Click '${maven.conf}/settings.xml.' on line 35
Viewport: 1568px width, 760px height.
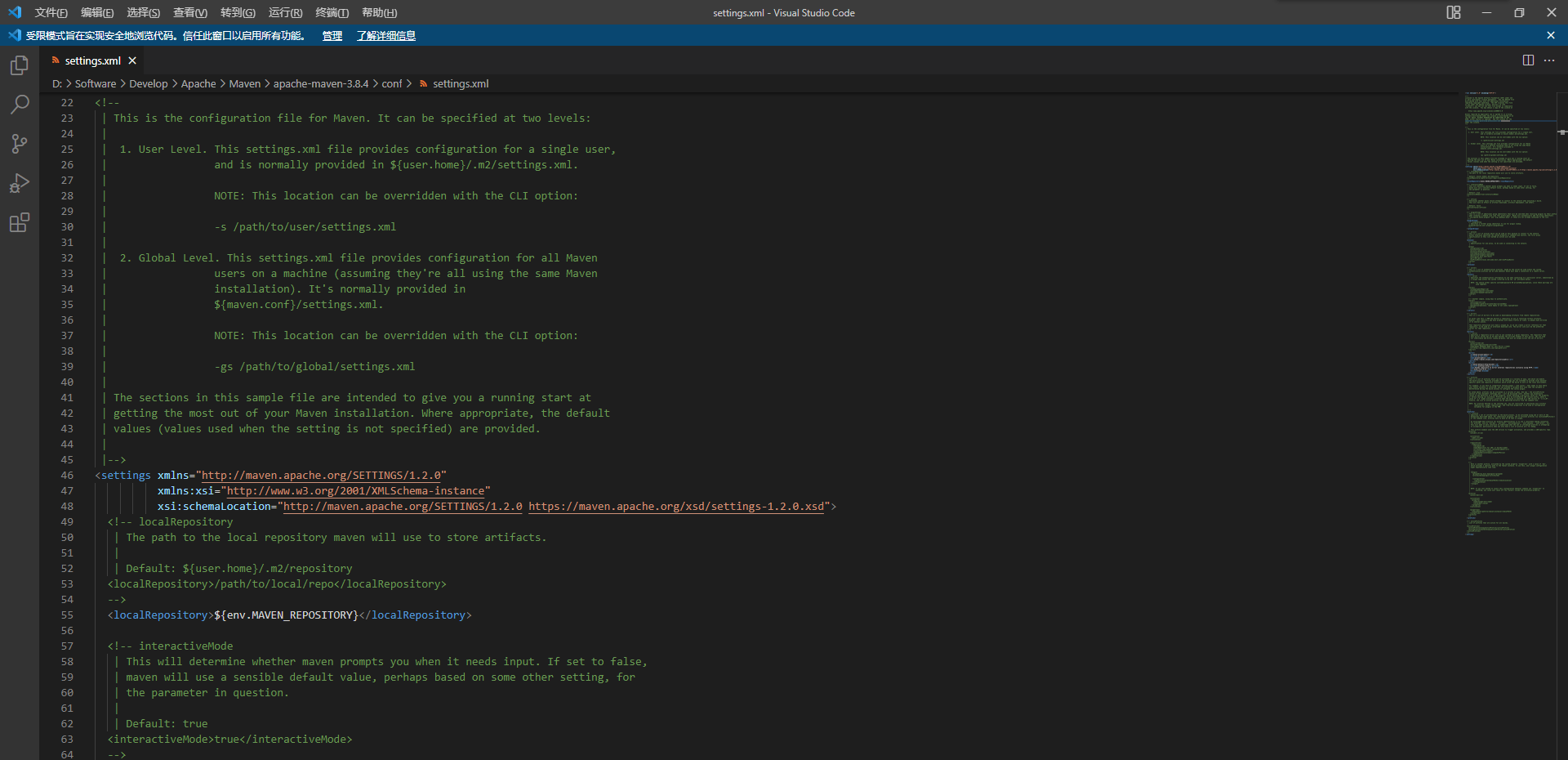(299, 305)
